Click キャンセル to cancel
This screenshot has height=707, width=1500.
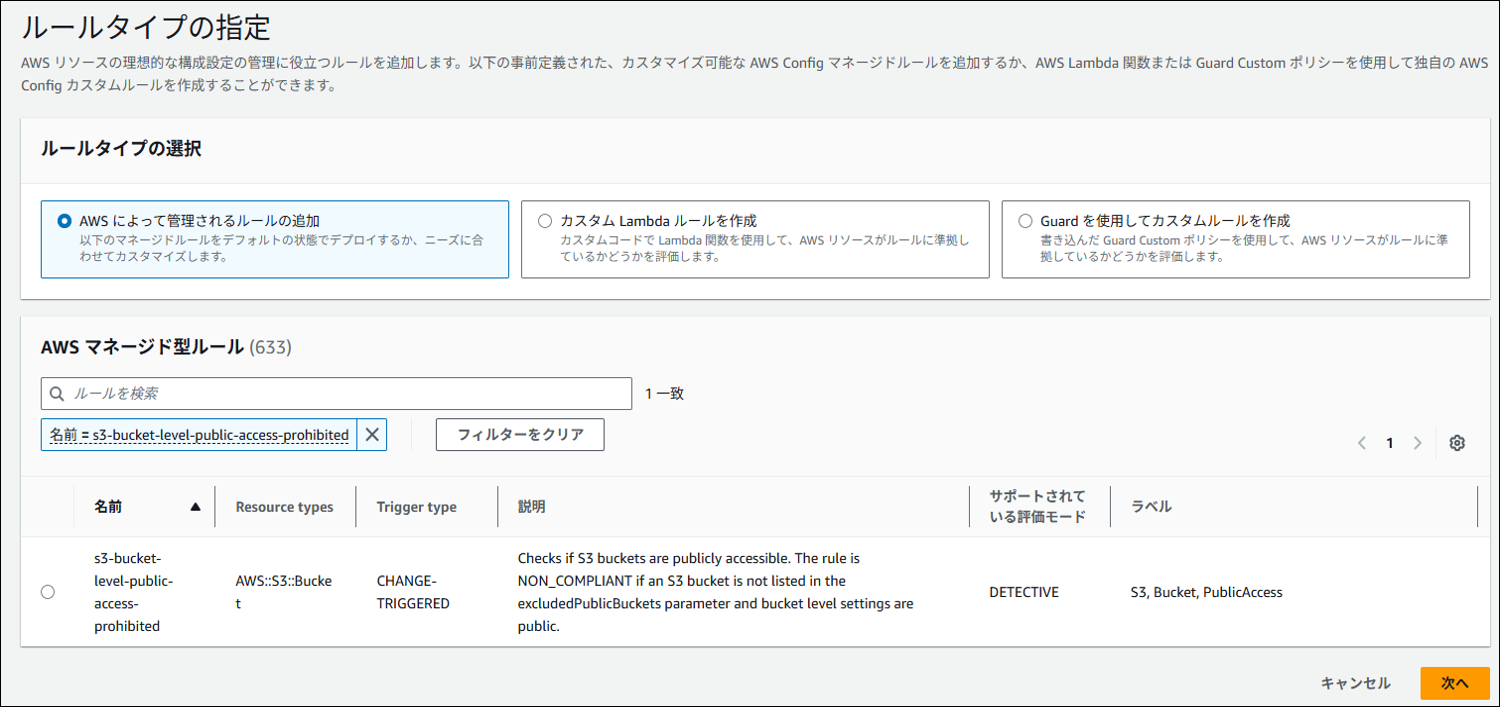point(1355,683)
